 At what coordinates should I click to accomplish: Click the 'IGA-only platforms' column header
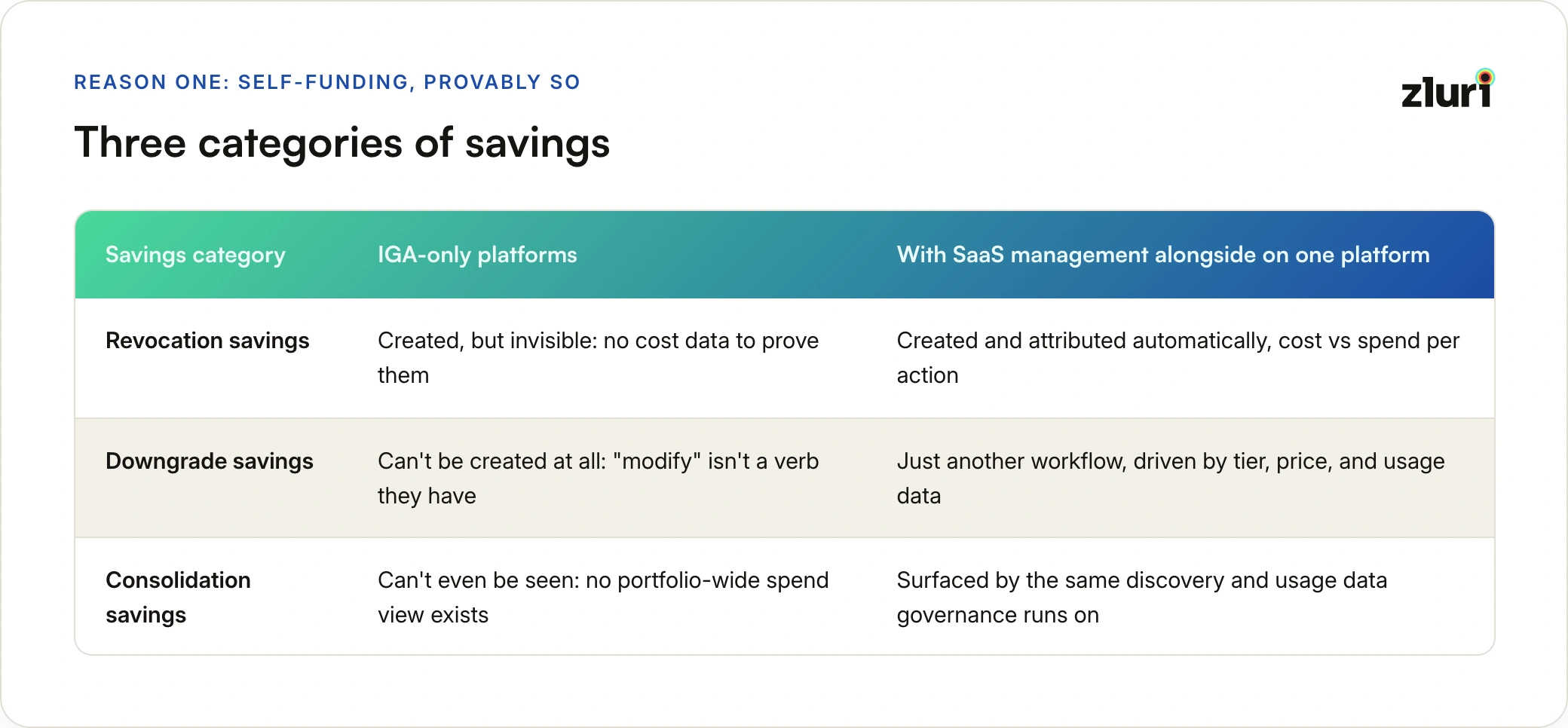pos(477,255)
